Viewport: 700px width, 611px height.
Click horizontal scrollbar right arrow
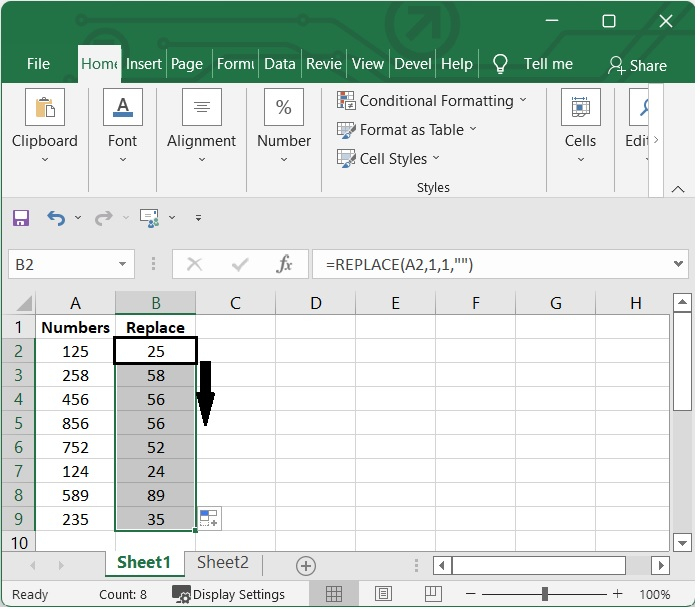click(660, 566)
